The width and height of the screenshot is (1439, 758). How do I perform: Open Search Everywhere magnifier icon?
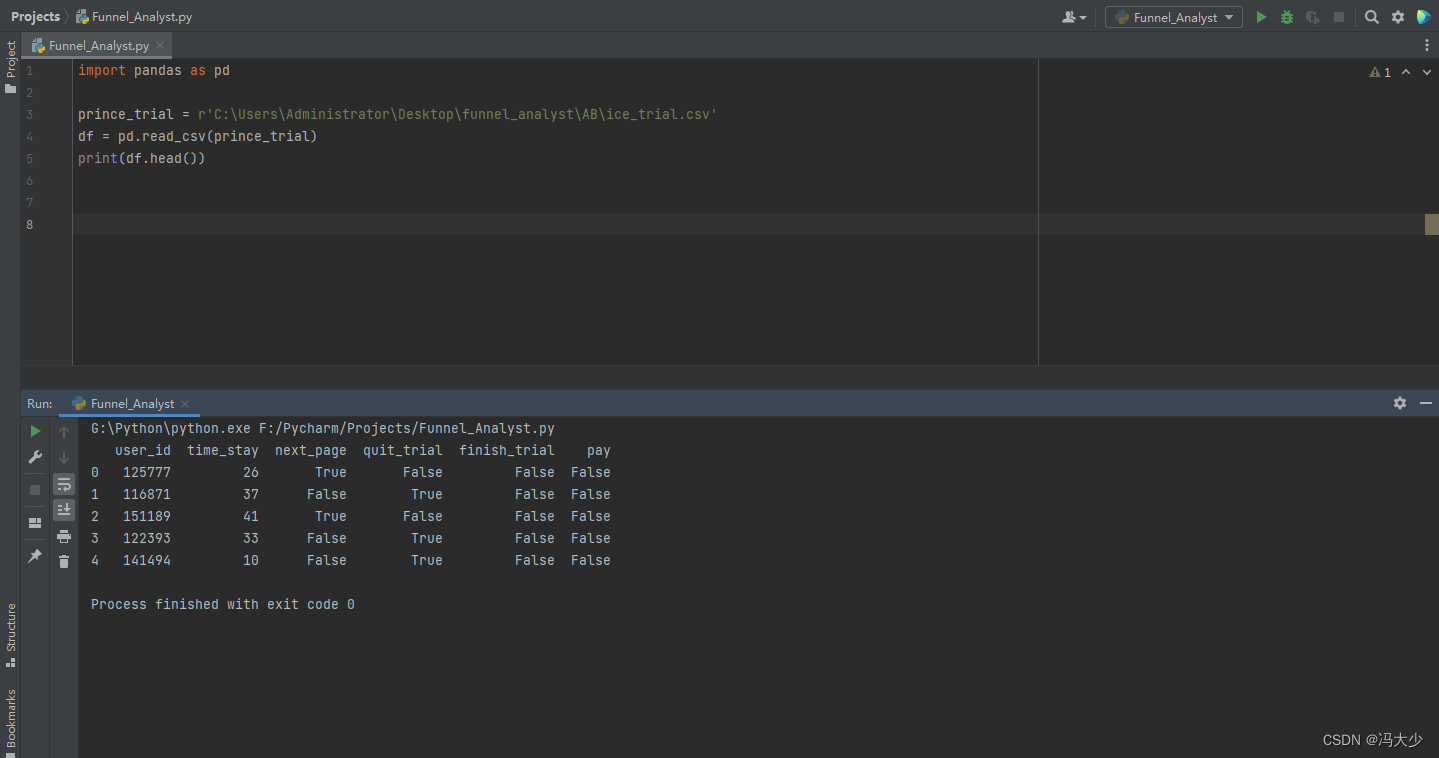tap(1372, 17)
